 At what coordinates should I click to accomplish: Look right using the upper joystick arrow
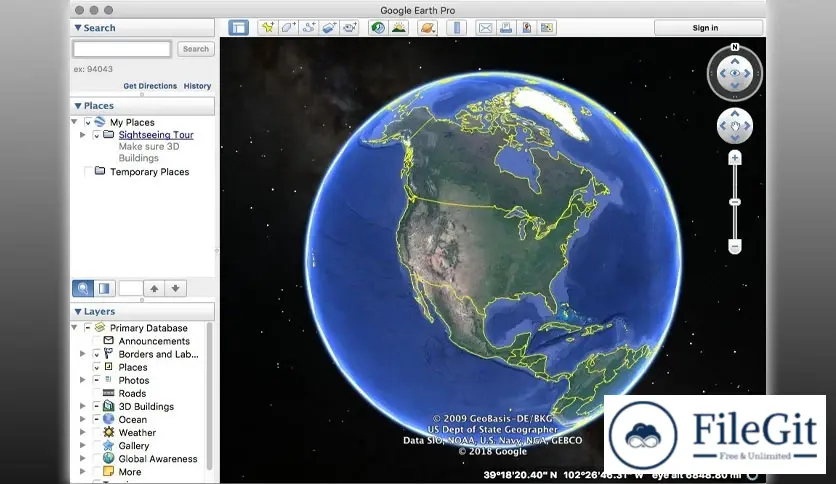click(747, 73)
